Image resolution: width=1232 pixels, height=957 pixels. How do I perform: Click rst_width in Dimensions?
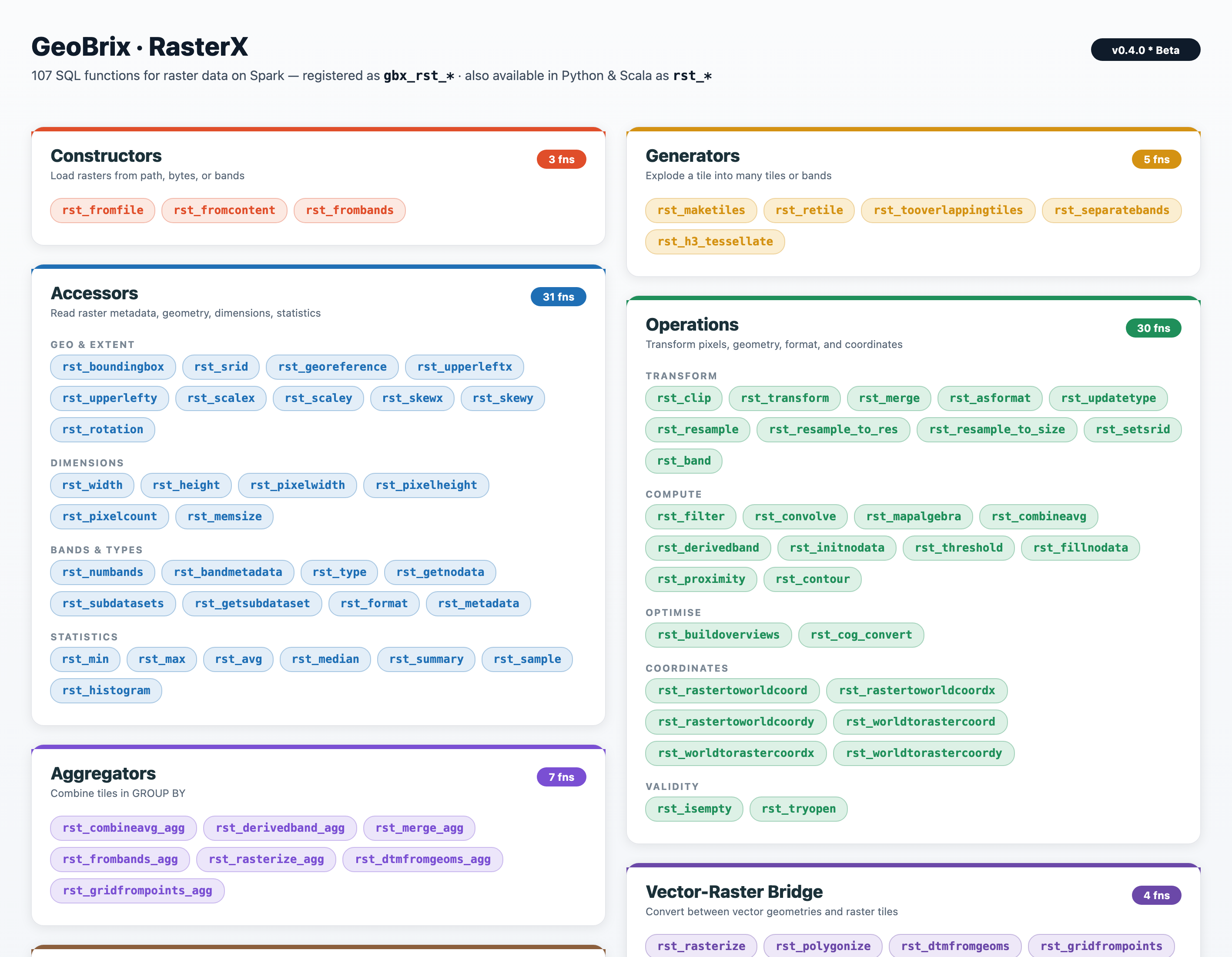[x=92, y=485]
